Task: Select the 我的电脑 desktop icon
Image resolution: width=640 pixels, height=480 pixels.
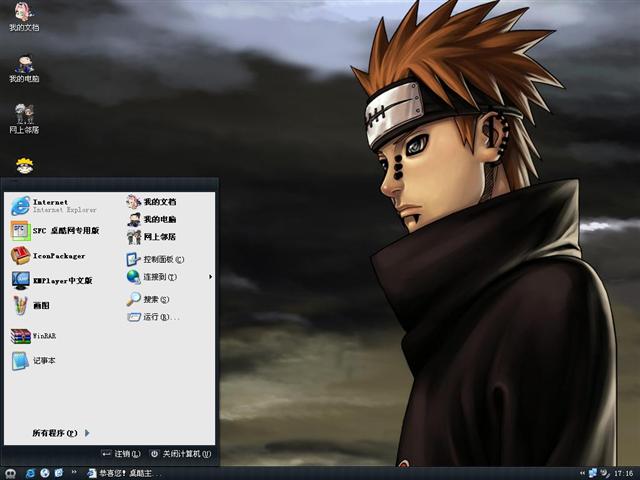Action: (24, 69)
